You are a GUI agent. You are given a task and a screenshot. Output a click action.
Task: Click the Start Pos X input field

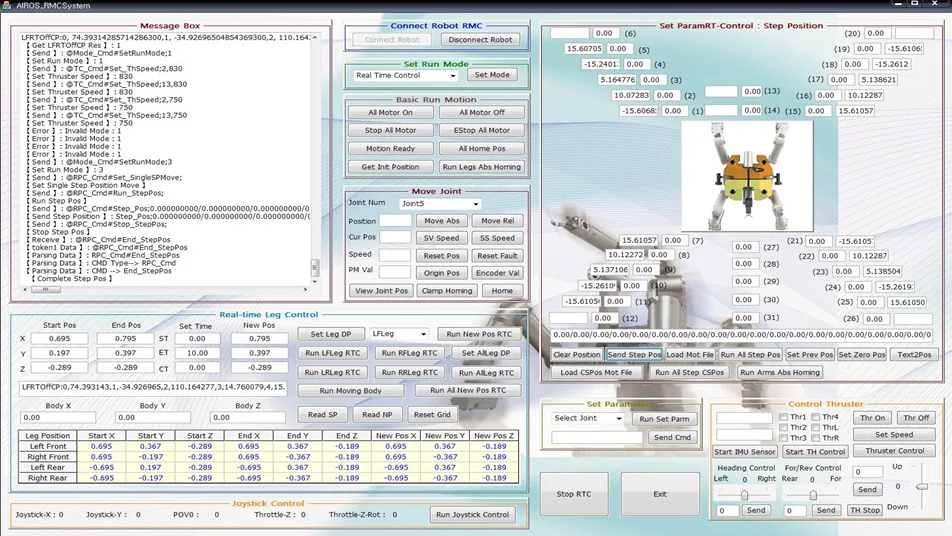pos(58,339)
